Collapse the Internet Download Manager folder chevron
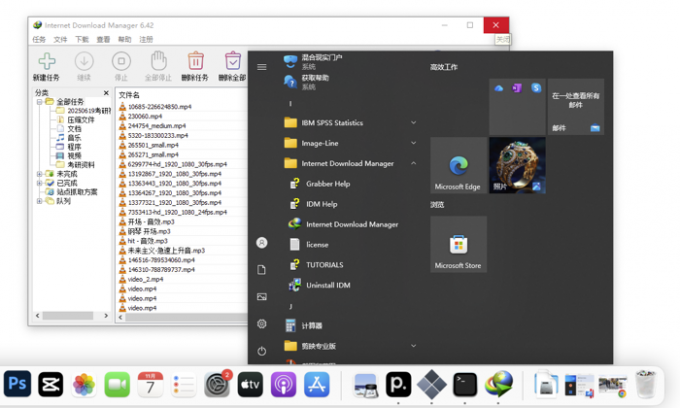The height and width of the screenshot is (408, 680). [x=413, y=163]
